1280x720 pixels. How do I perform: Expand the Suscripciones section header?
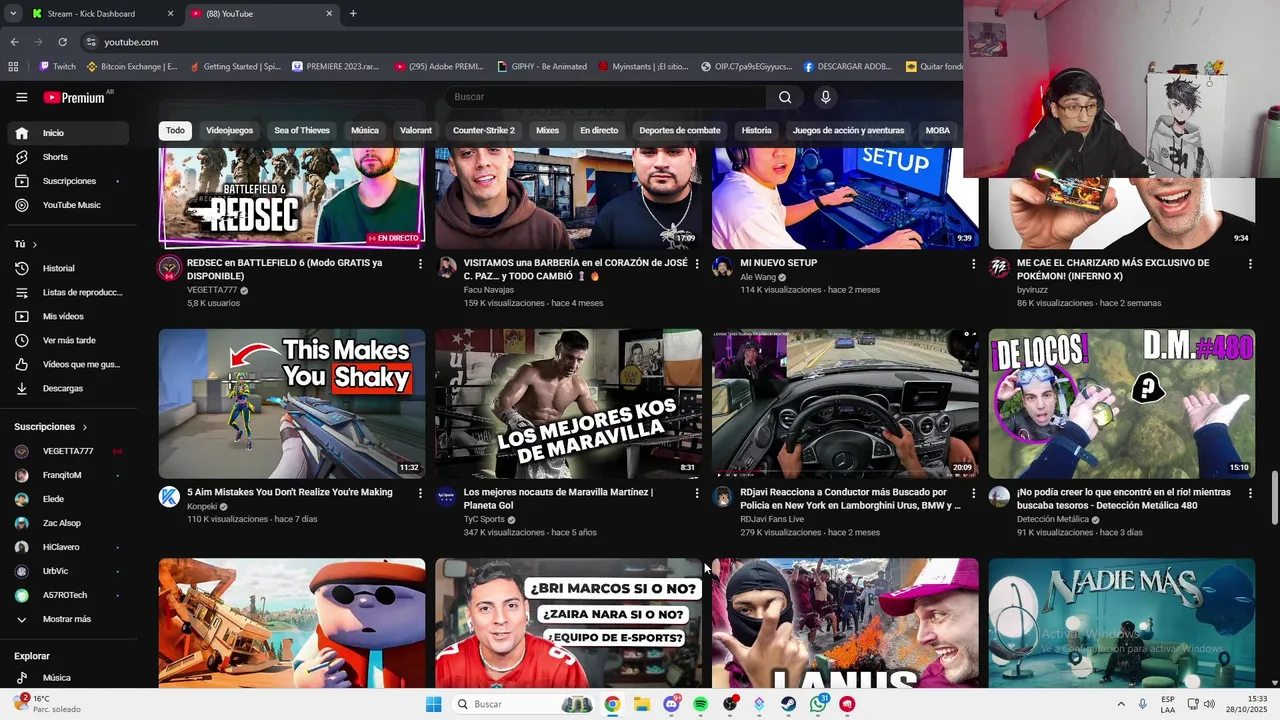coord(51,427)
